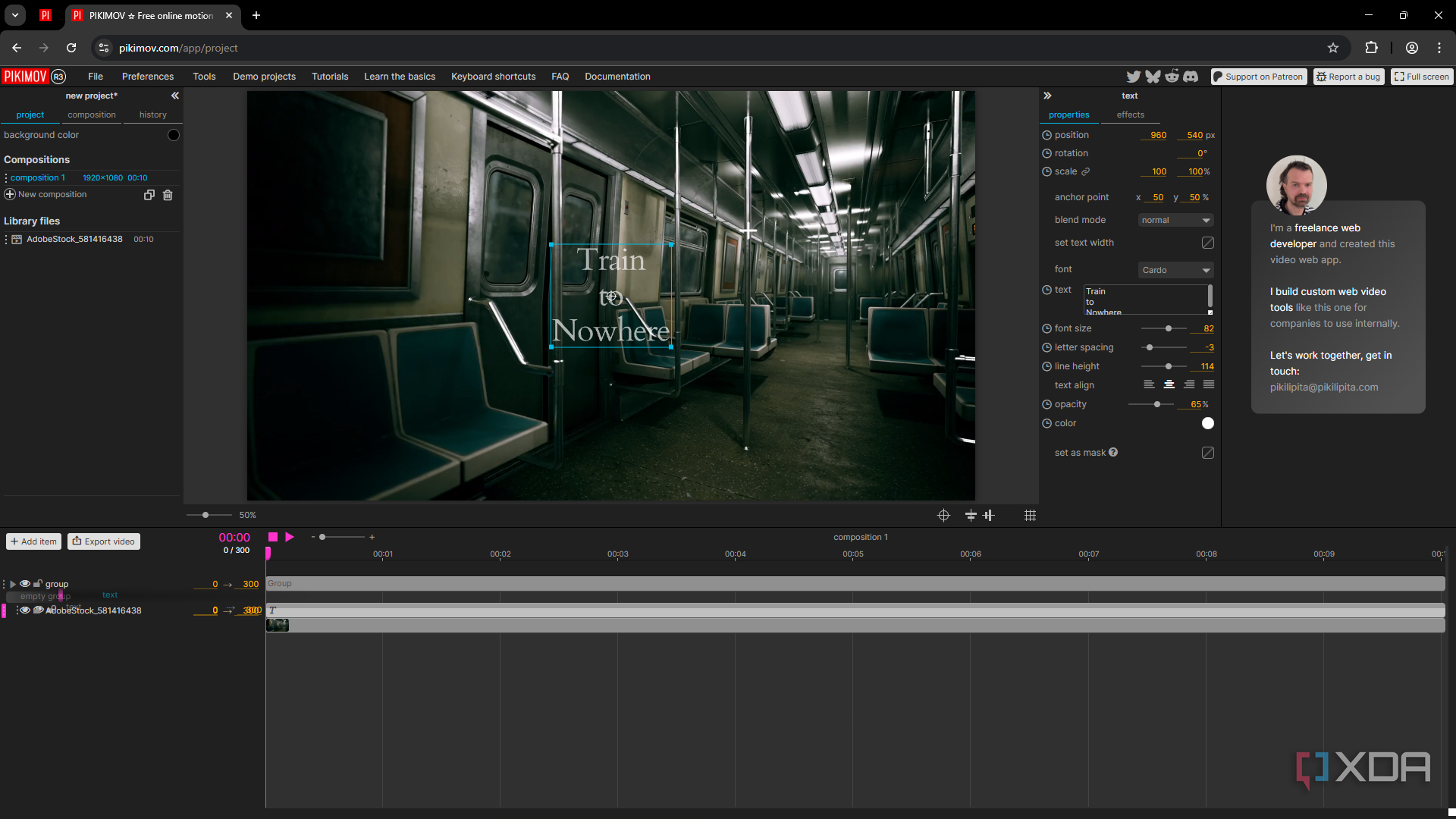Open the browser tab search dropdown
Viewport: 1456px width, 819px height.
15,15
